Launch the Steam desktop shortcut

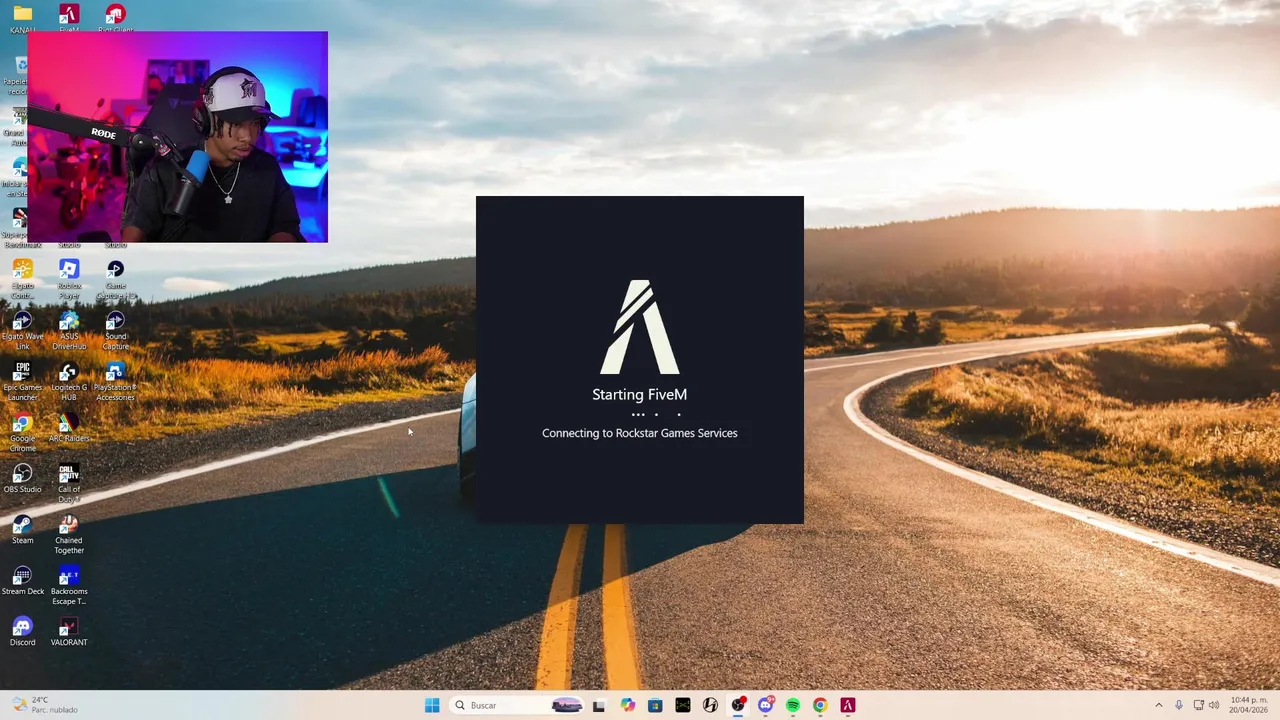(22, 529)
